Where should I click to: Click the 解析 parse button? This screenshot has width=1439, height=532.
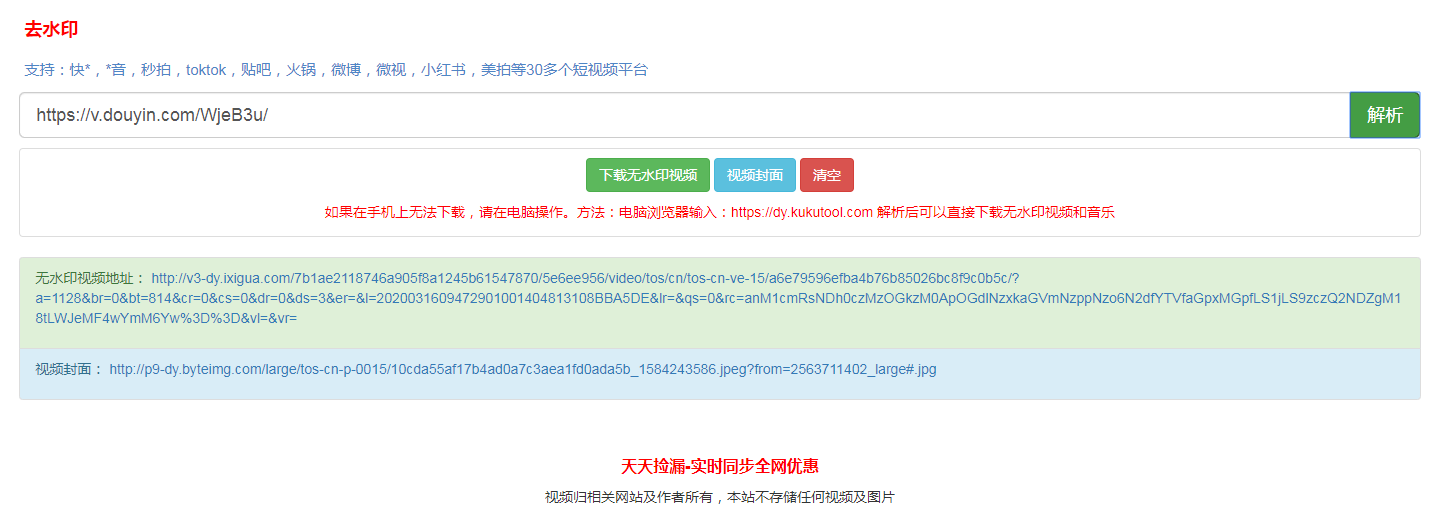1385,115
